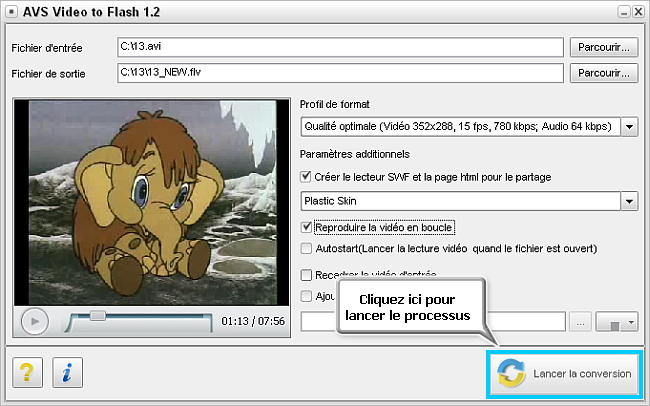Browse for the output file (Parcourir)

click(604, 73)
